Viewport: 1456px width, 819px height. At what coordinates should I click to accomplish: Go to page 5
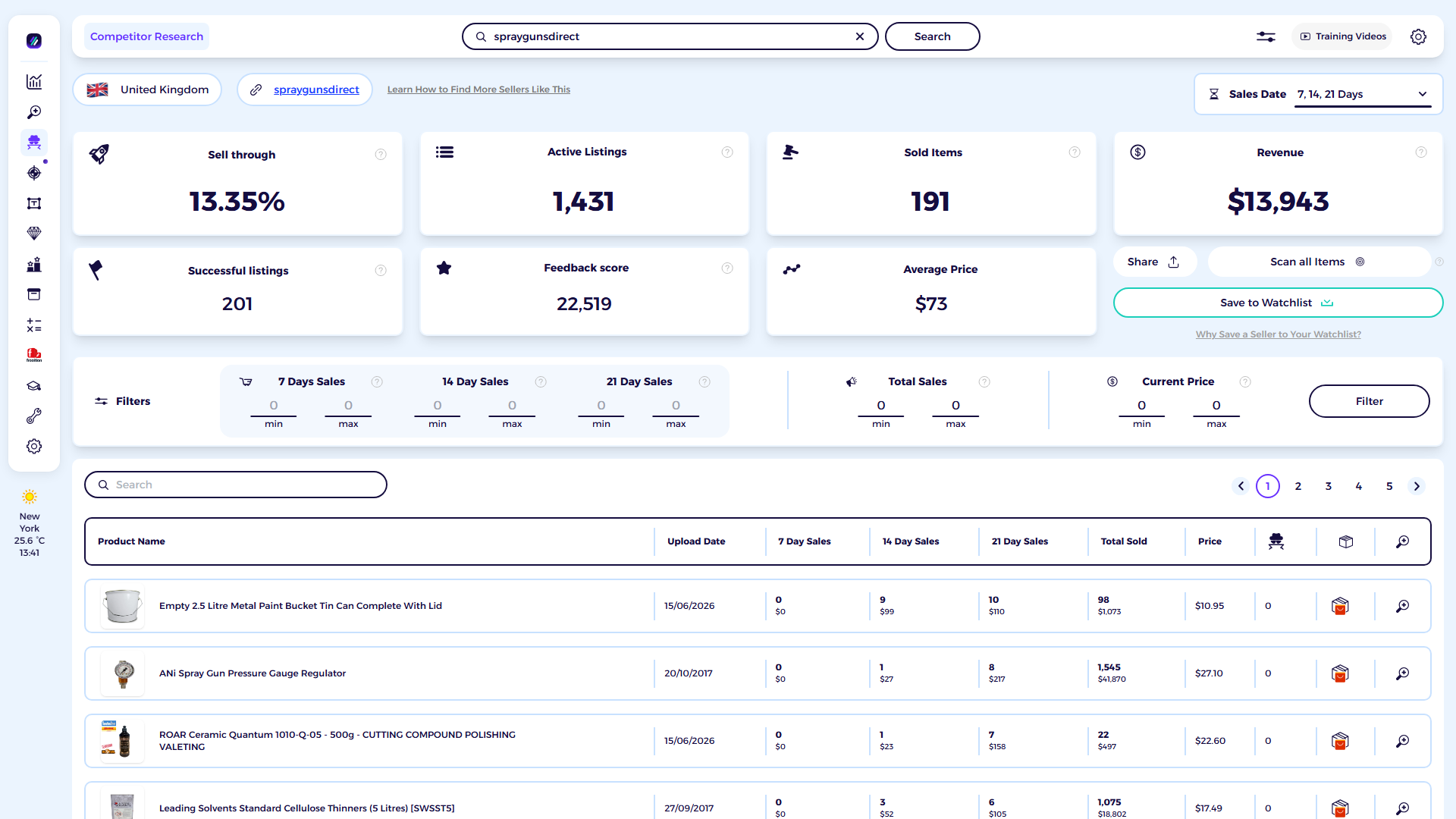click(x=1389, y=486)
